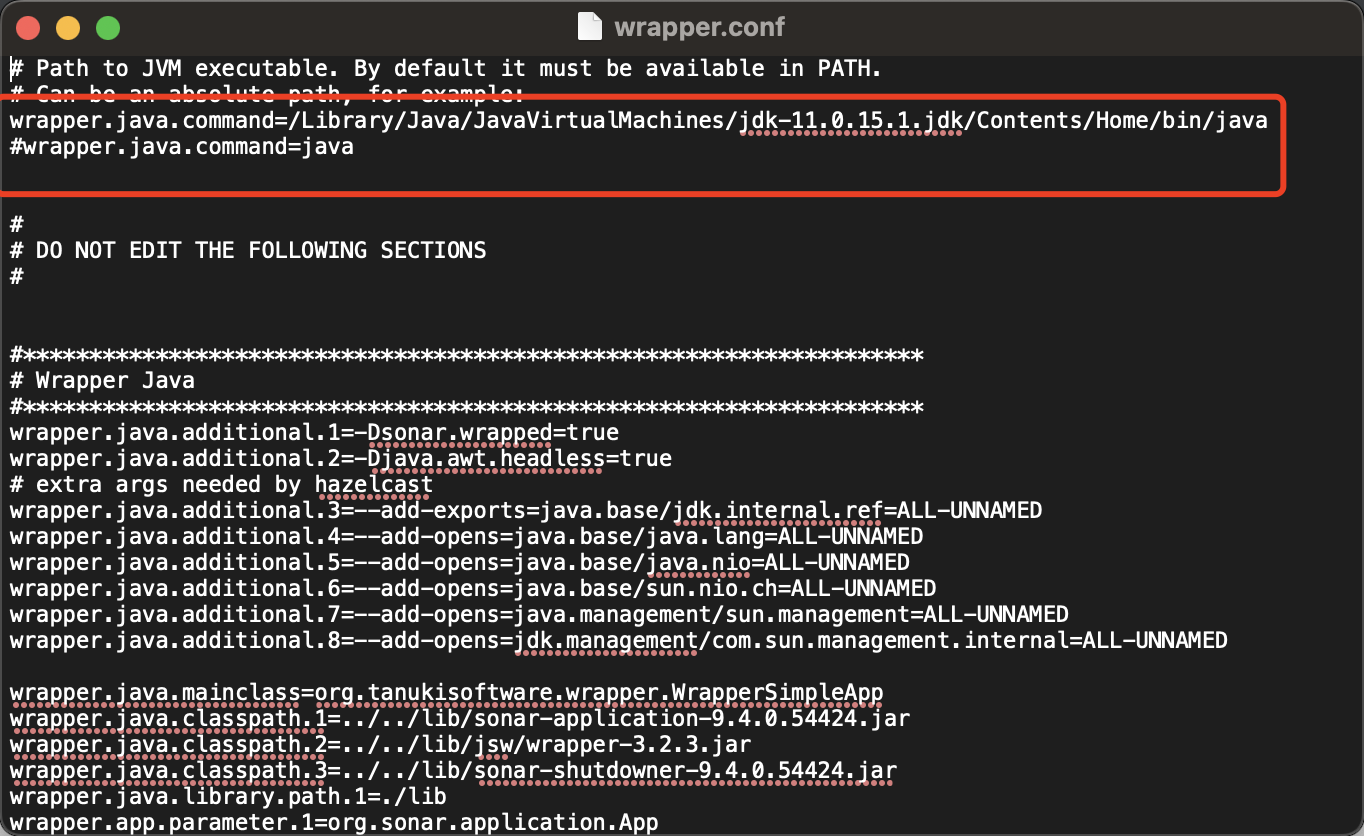Close the wrapper.conf window with red button
The width and height of the screenshot is (1364, 836).
click(x=29, y=27)
